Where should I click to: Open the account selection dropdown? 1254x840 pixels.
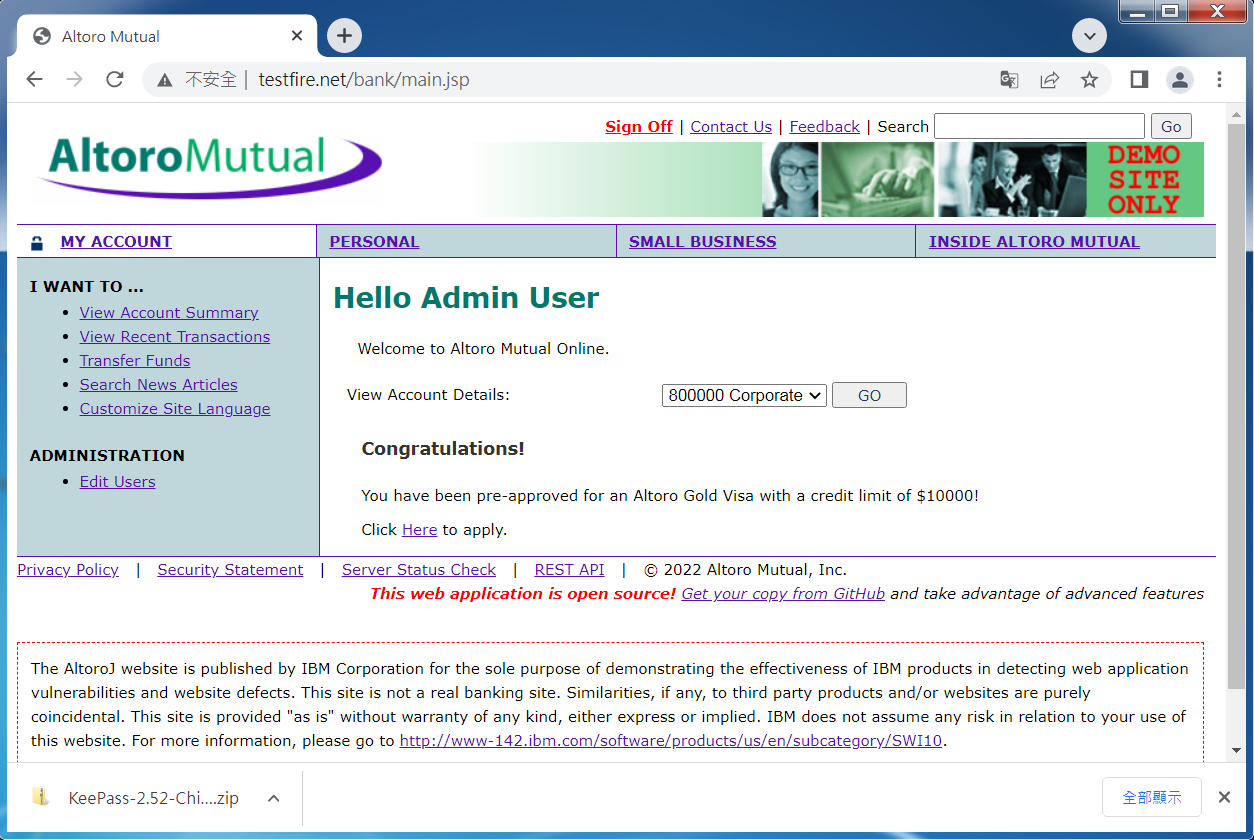coord(744,395)
